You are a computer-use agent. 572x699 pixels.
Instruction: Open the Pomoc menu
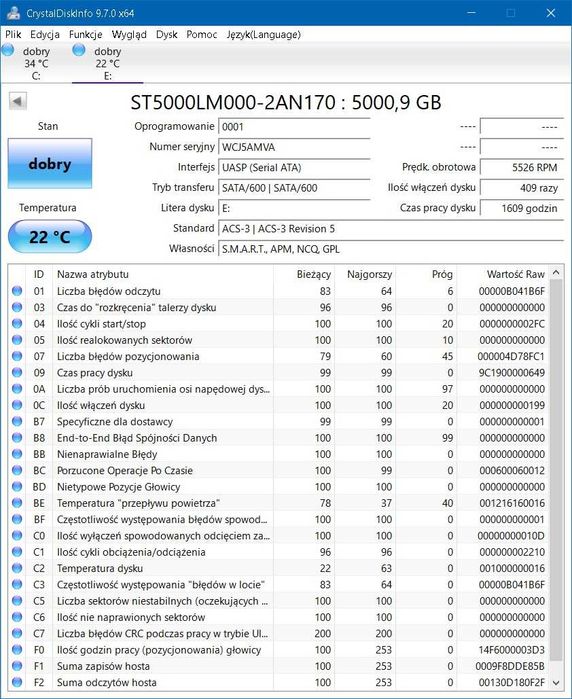pyautogui.click(x=202, y=34)
